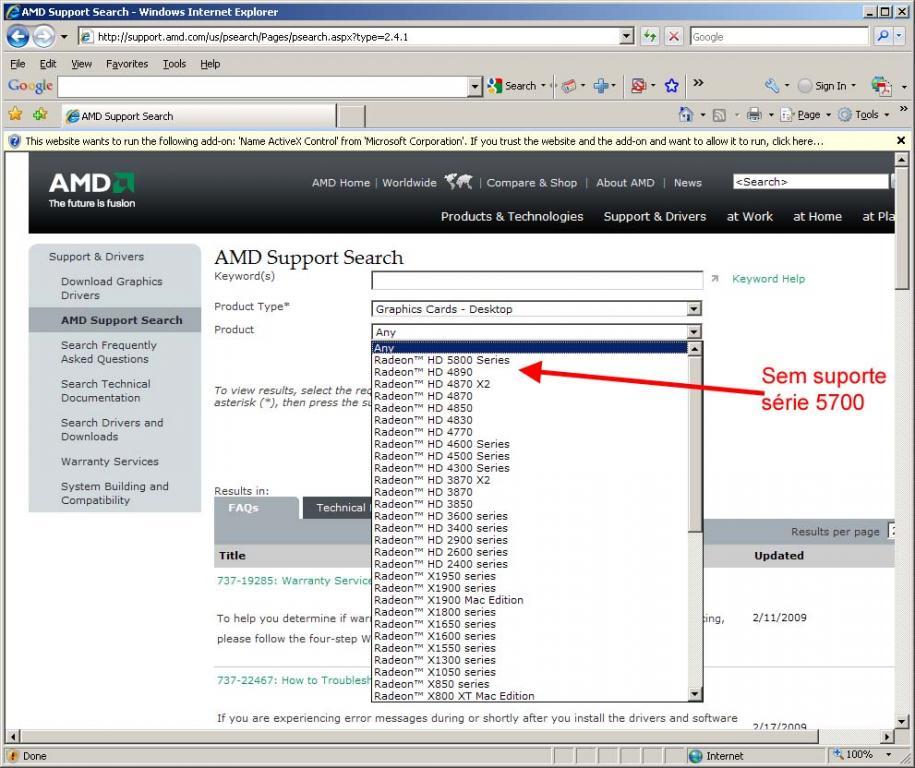Open Google toolbar search box dropdown

coord(475,87)
